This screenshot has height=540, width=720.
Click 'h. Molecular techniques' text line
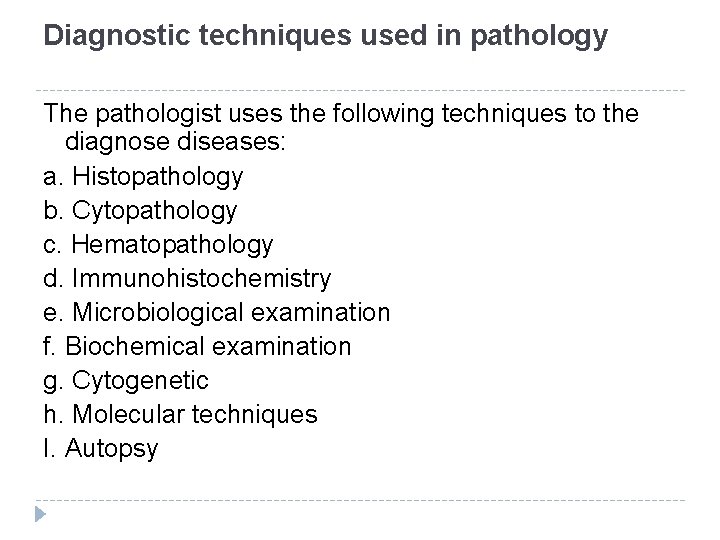click(x=181, y=415)
